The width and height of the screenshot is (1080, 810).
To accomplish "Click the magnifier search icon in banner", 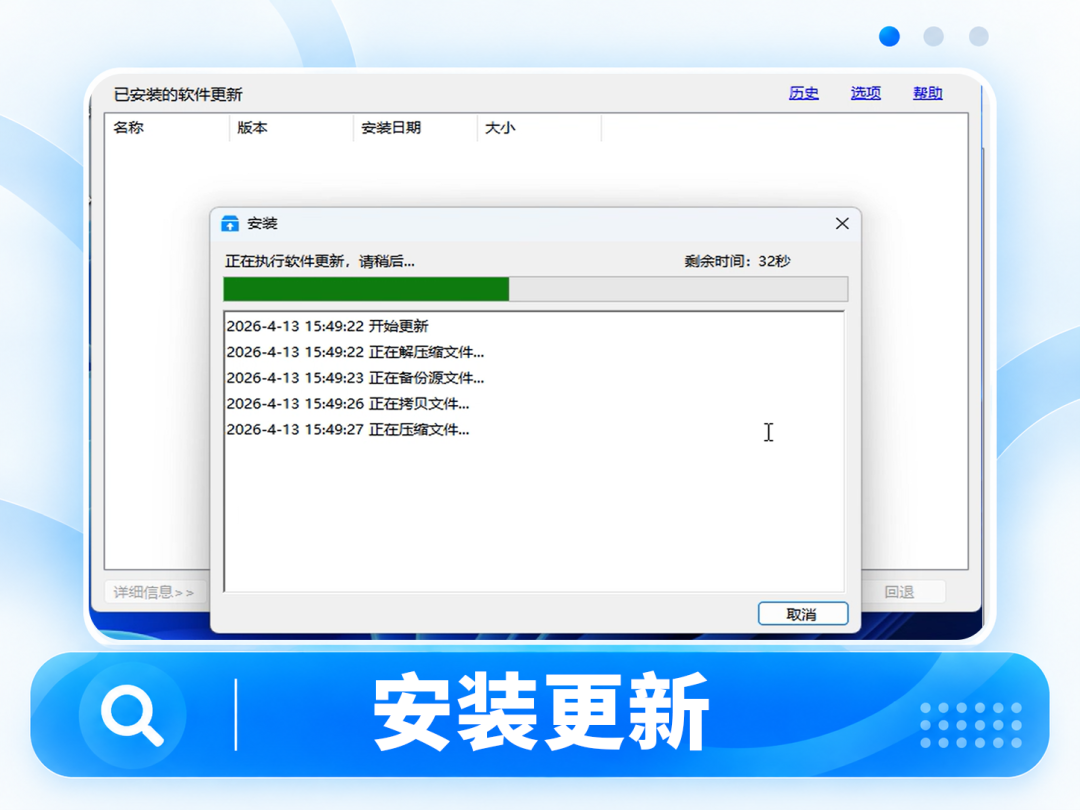I will [132, 715].
